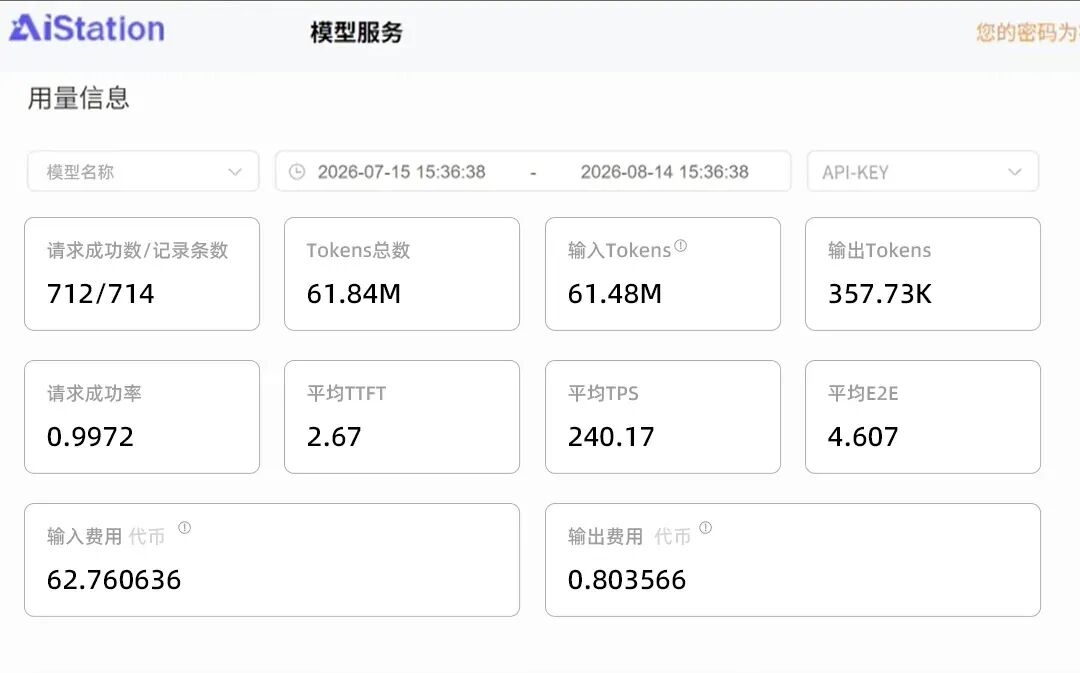Click the 平均TTFT label
This screenshot has width=1080, height=673.
click(x=346, y=393)
